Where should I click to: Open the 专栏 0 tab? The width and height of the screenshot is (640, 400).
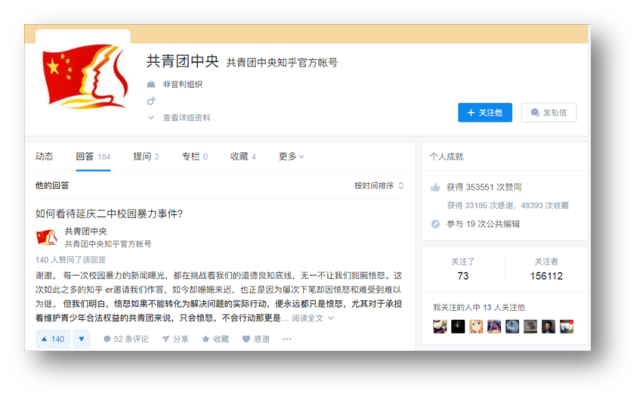(x=195, y=156)
